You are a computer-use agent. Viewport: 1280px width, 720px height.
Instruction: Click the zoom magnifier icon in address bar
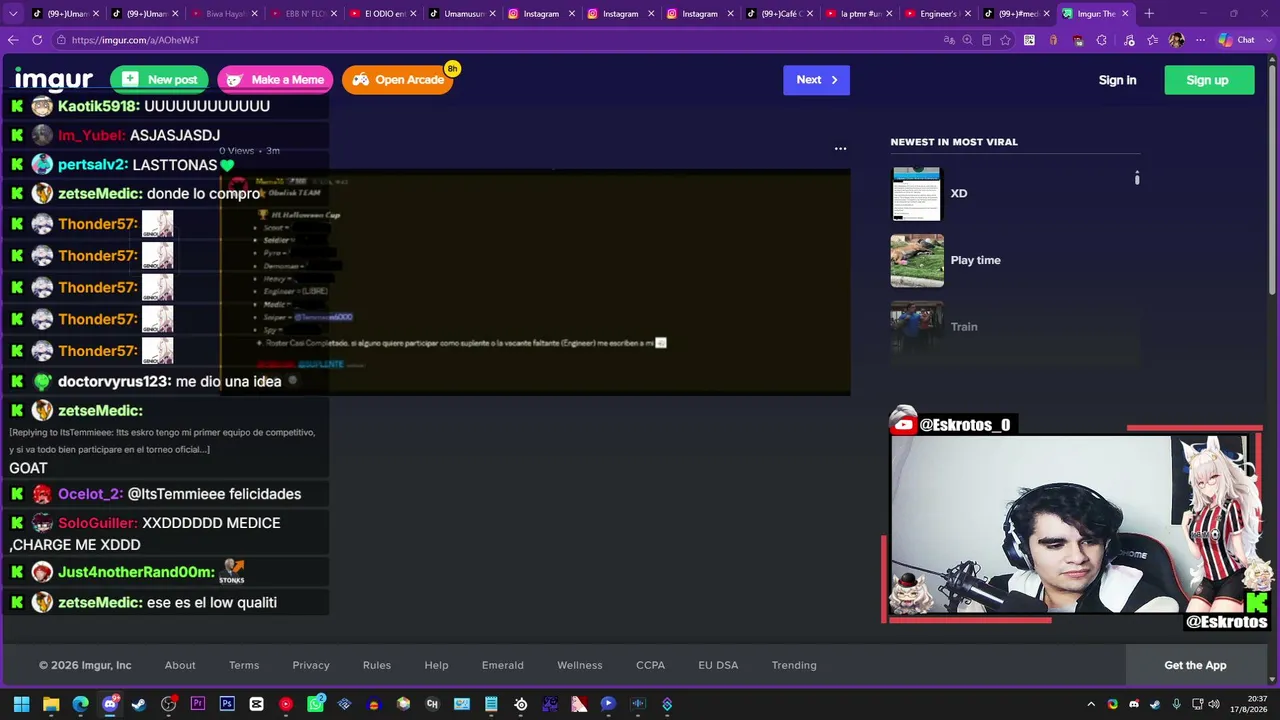click(967, 40)
